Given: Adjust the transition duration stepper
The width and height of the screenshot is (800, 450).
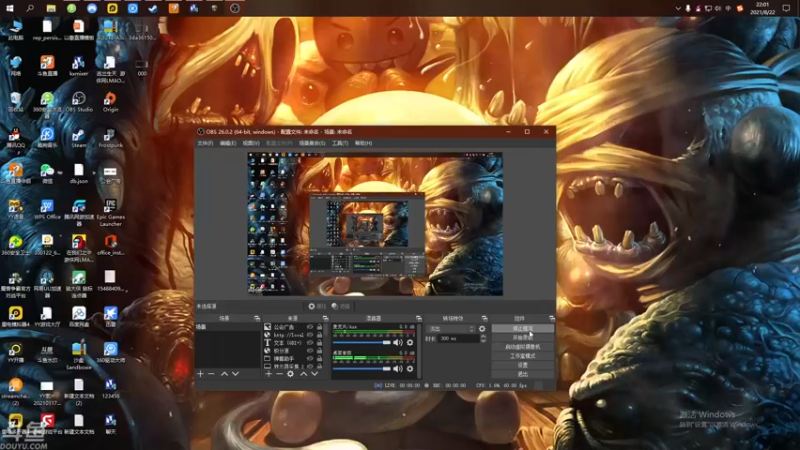Looking at the screenshot, I should click(x=483, y=338).
